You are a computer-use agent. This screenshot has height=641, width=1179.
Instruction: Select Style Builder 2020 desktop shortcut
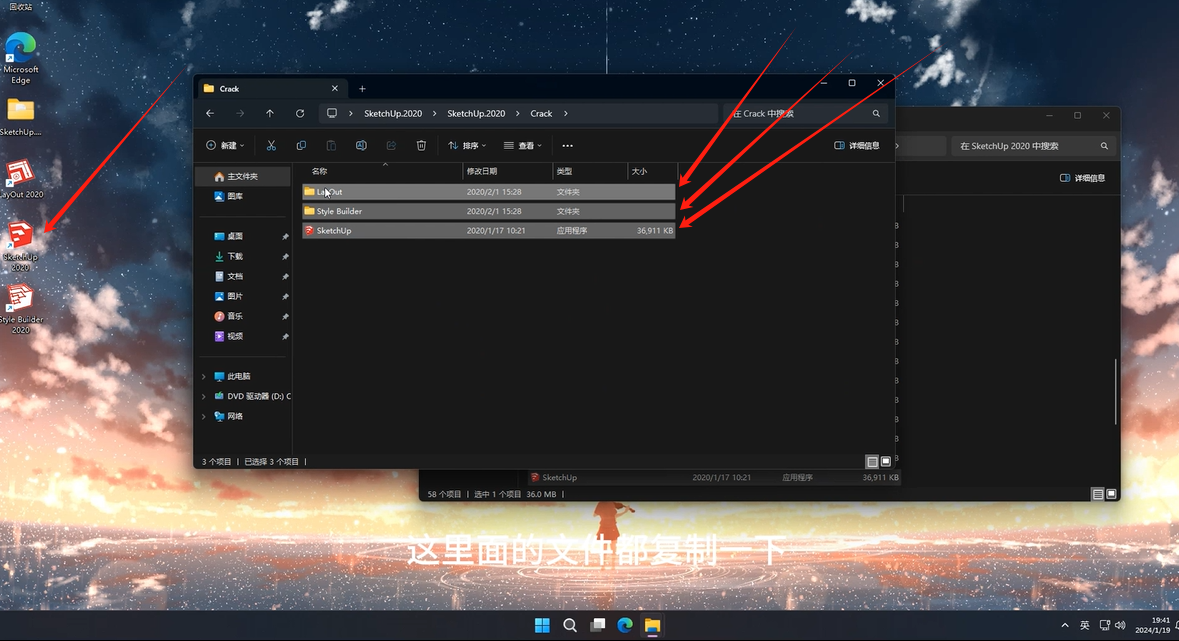(20, 308)
